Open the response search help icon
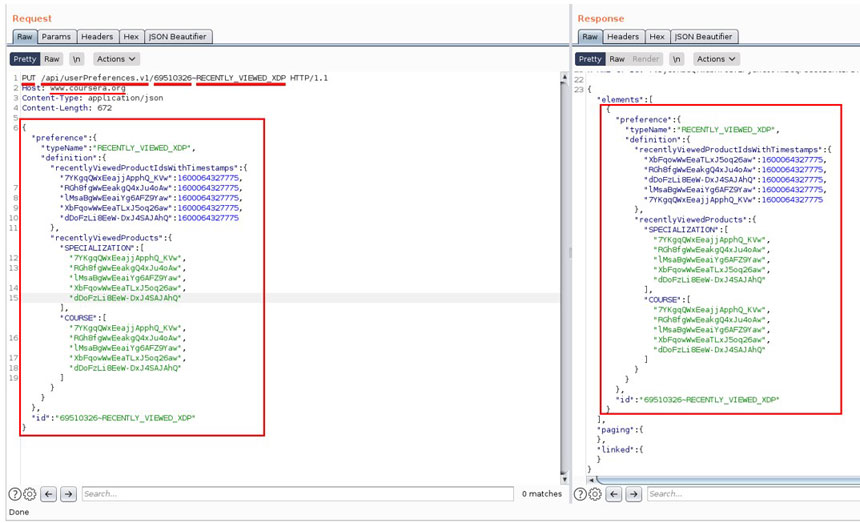The image size is (860, 523). coord(580,494)
